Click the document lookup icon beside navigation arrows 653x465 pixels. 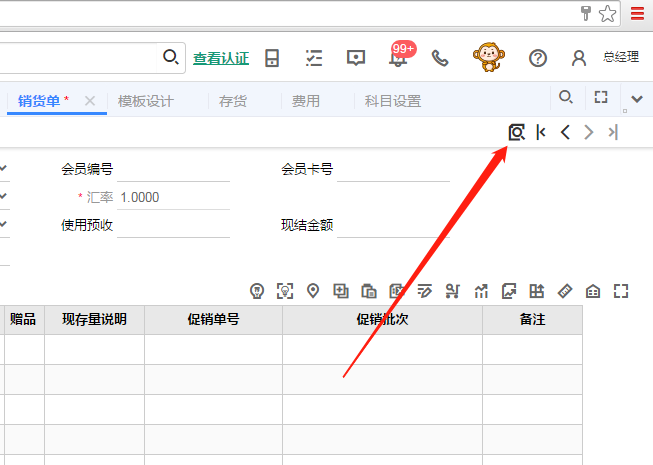click(517, 132)
